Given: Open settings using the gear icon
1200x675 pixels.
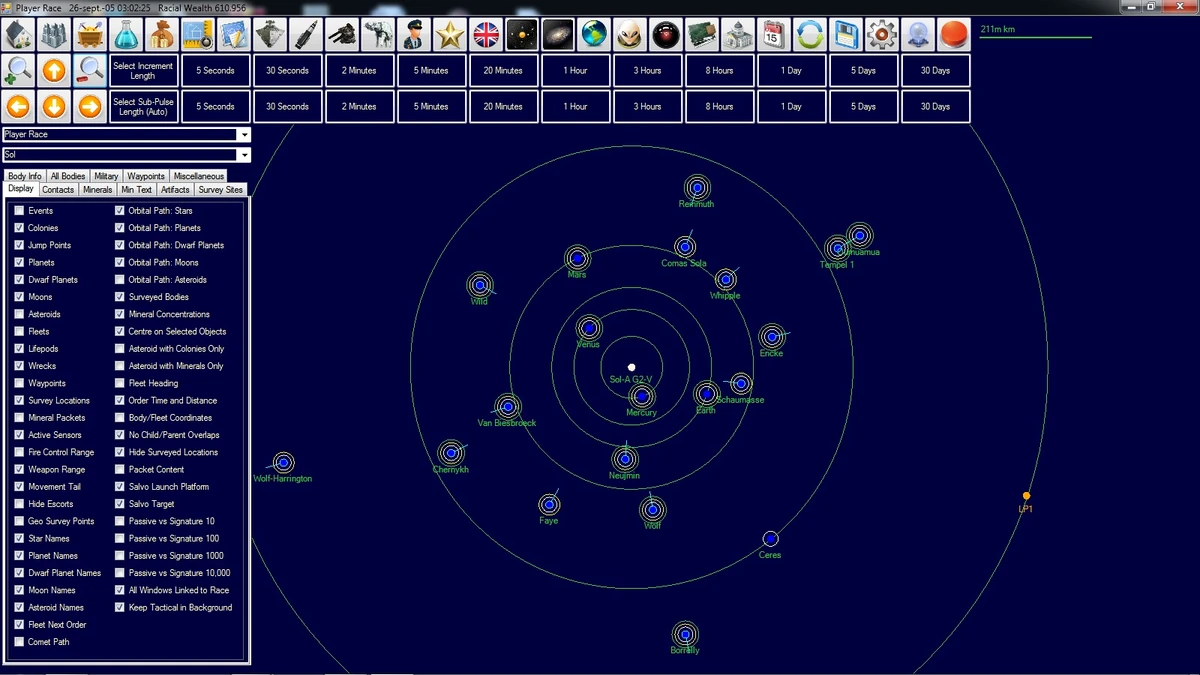Looking at the screenshot, I should (x=881, y=33).
